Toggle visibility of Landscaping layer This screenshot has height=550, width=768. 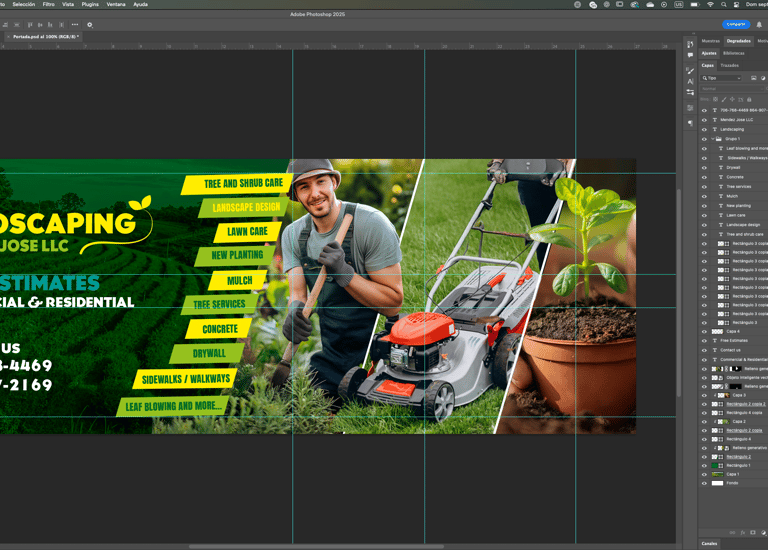704,130
